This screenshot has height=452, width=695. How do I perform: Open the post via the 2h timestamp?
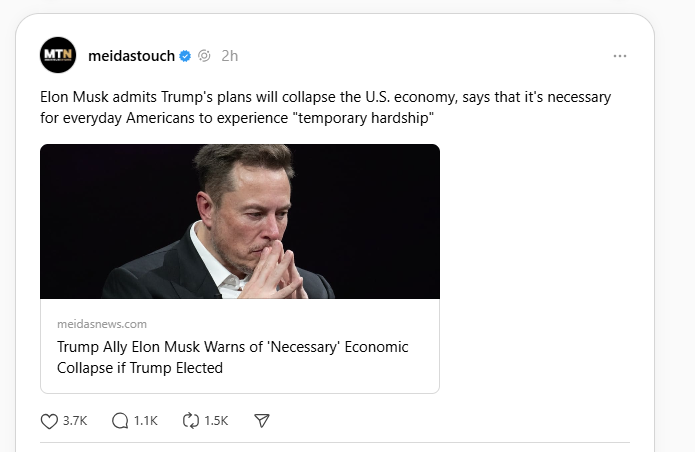230,55
